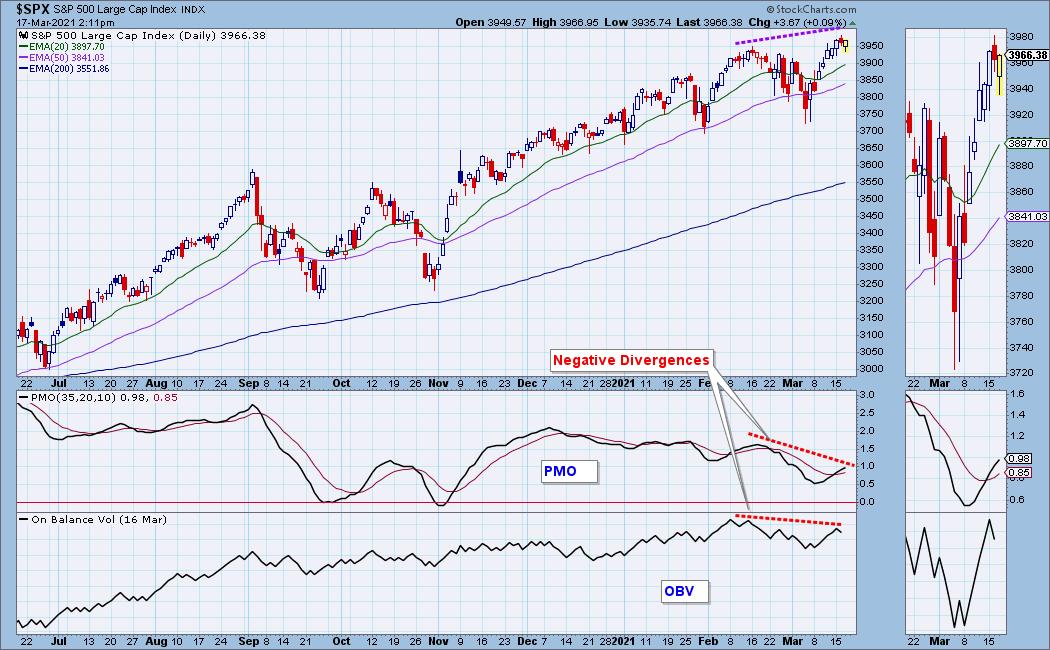The width and height of the screenshot is (1050, 650).
Task: Click the 3500 price axis label
Action: 871,199
